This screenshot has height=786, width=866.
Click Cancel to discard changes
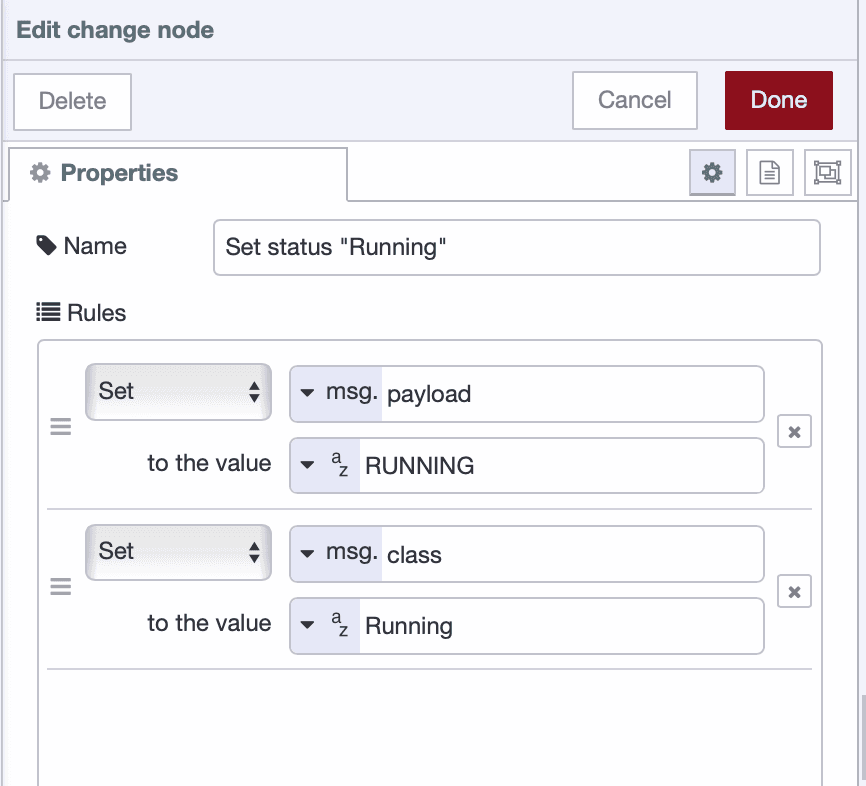click(634, 100)
